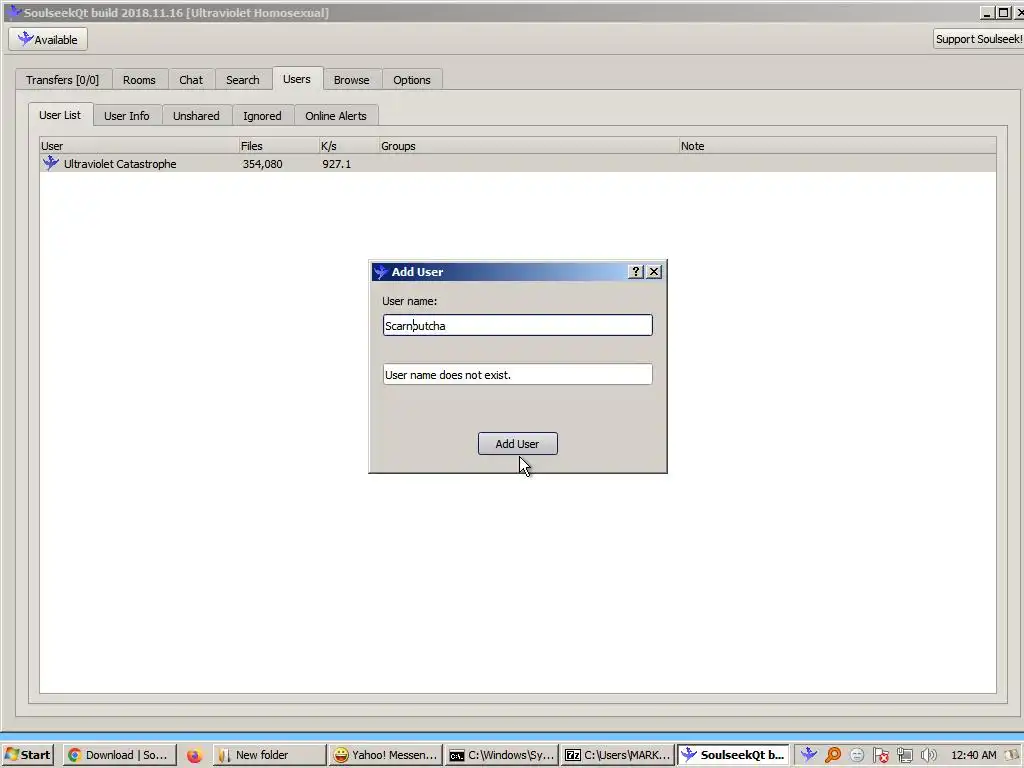Viewport: 1024px width, 768px height.
Task: Open network connection tray icon
Action: [904, 755]
